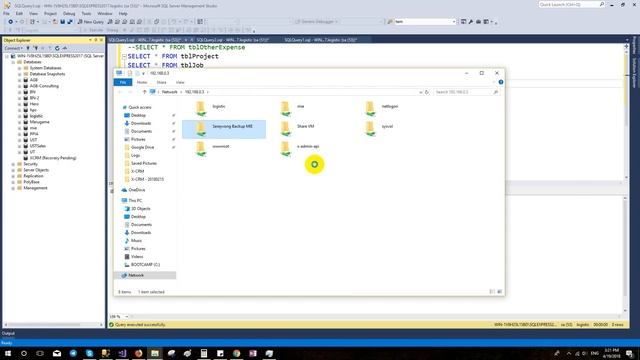
Task: Select the Replication folder in Object Explorer
Action: (x=33, y=176)
